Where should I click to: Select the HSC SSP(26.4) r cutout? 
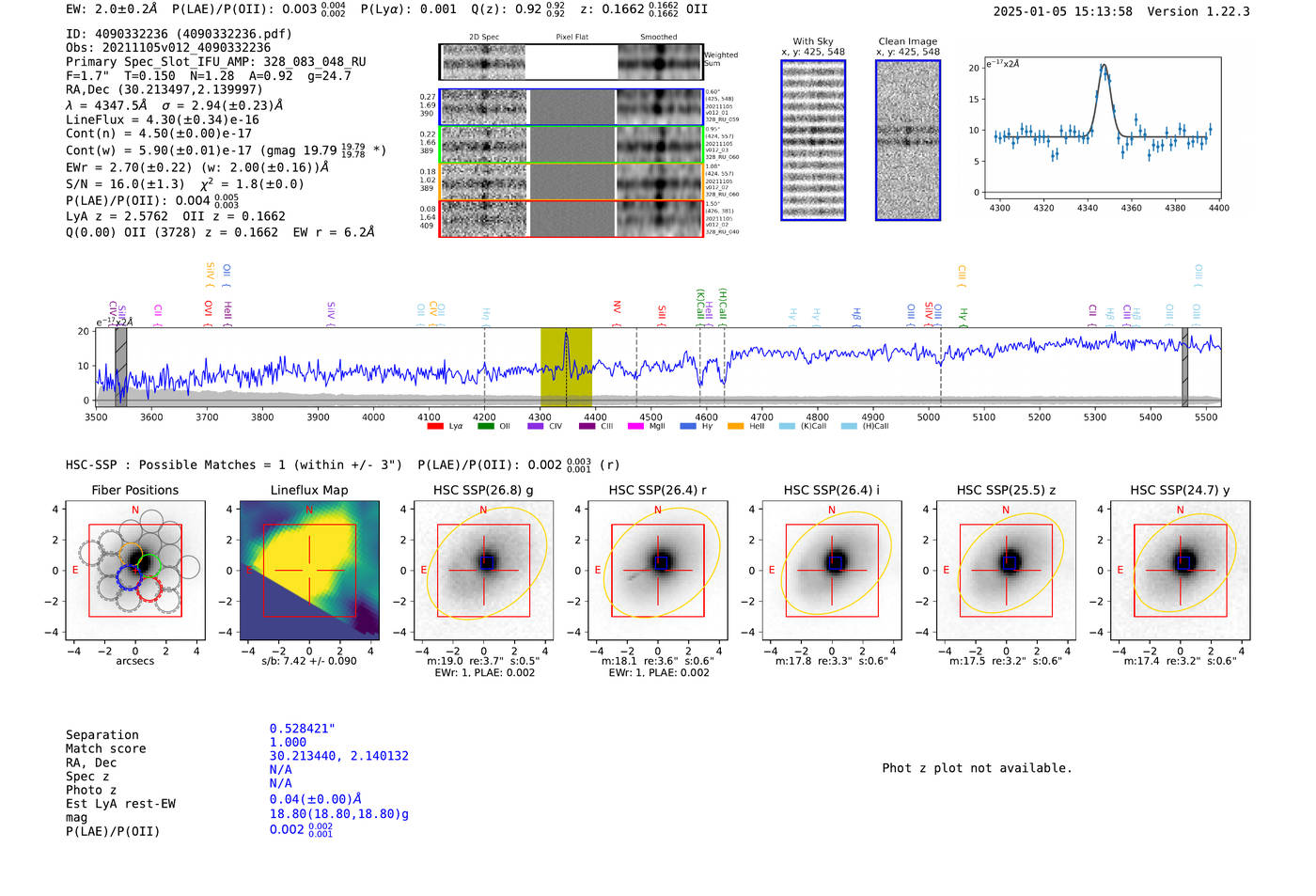[657, 571]
